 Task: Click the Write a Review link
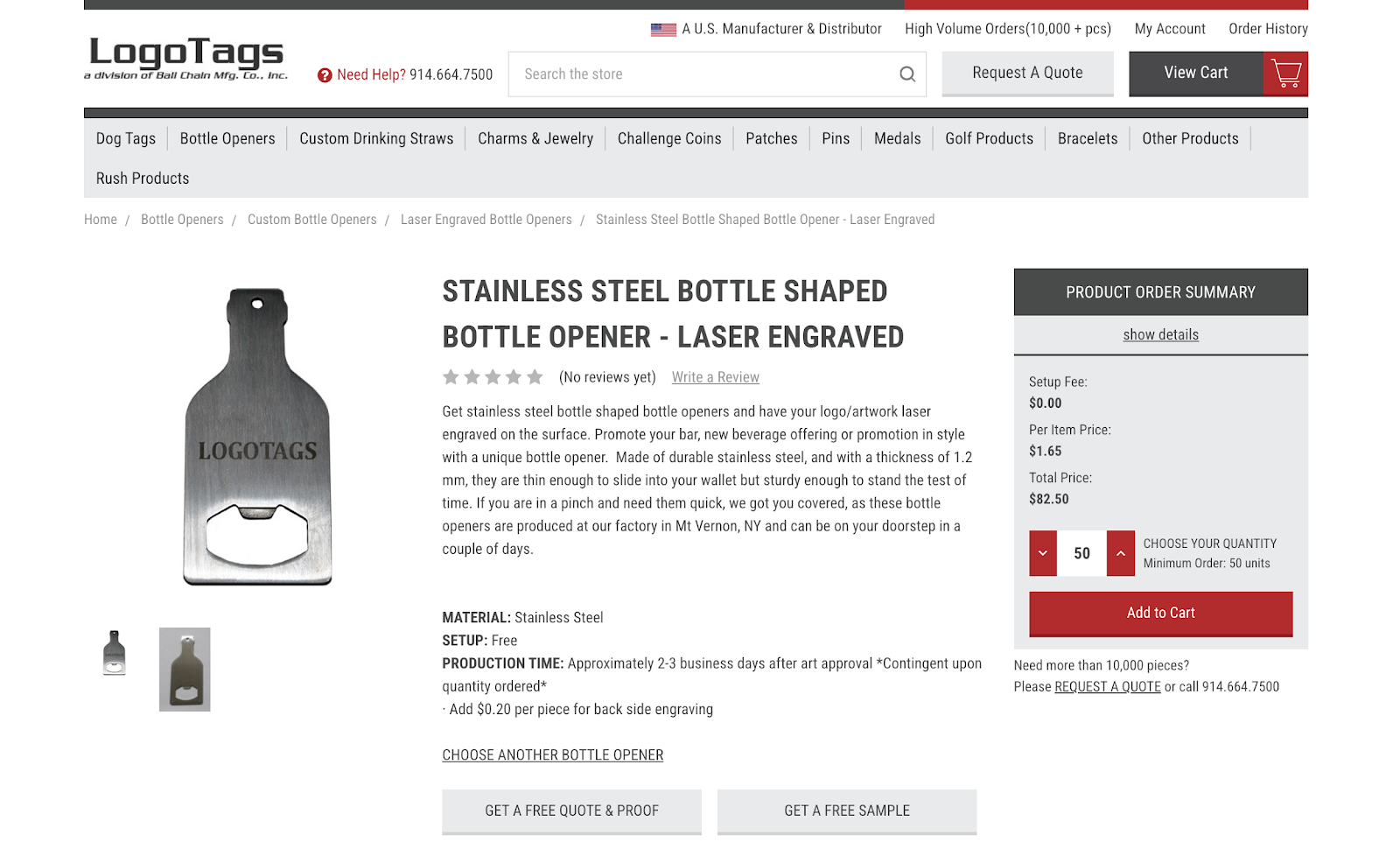pyautogui.click(x=715, y=376)
